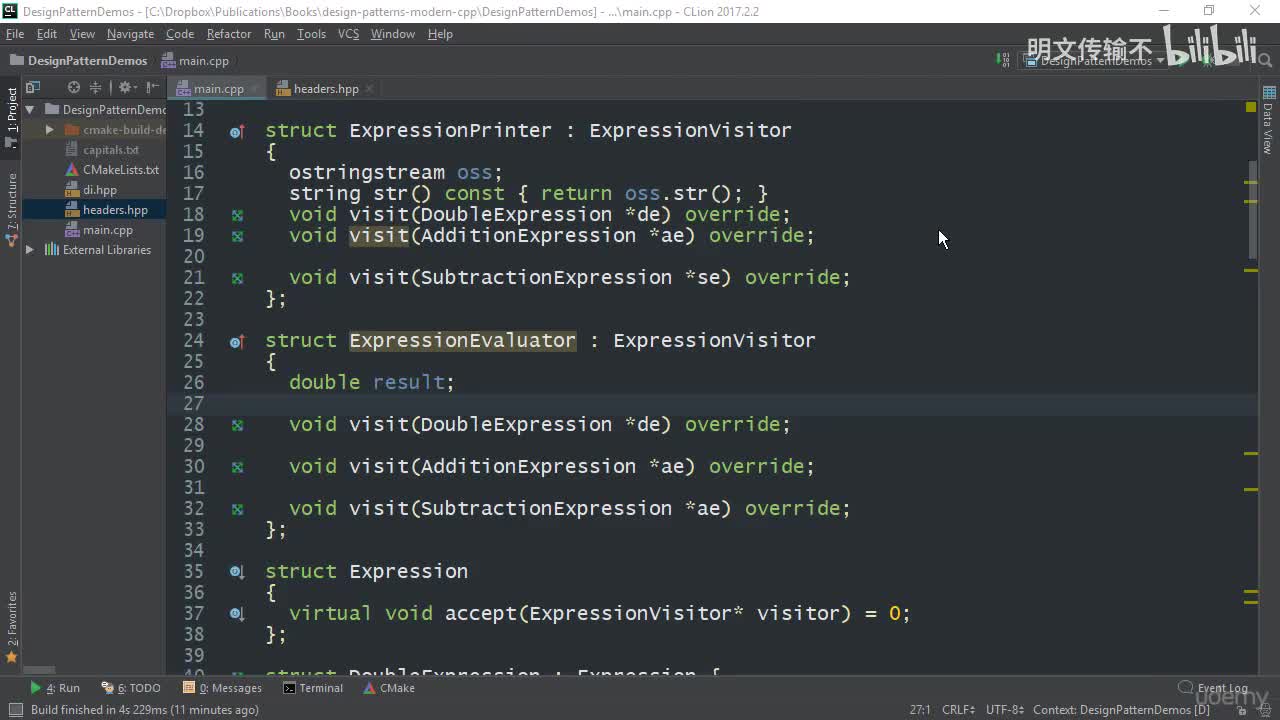Expand External Libraries node
The image size is (1280, 720).
click(x=30, y=250)
